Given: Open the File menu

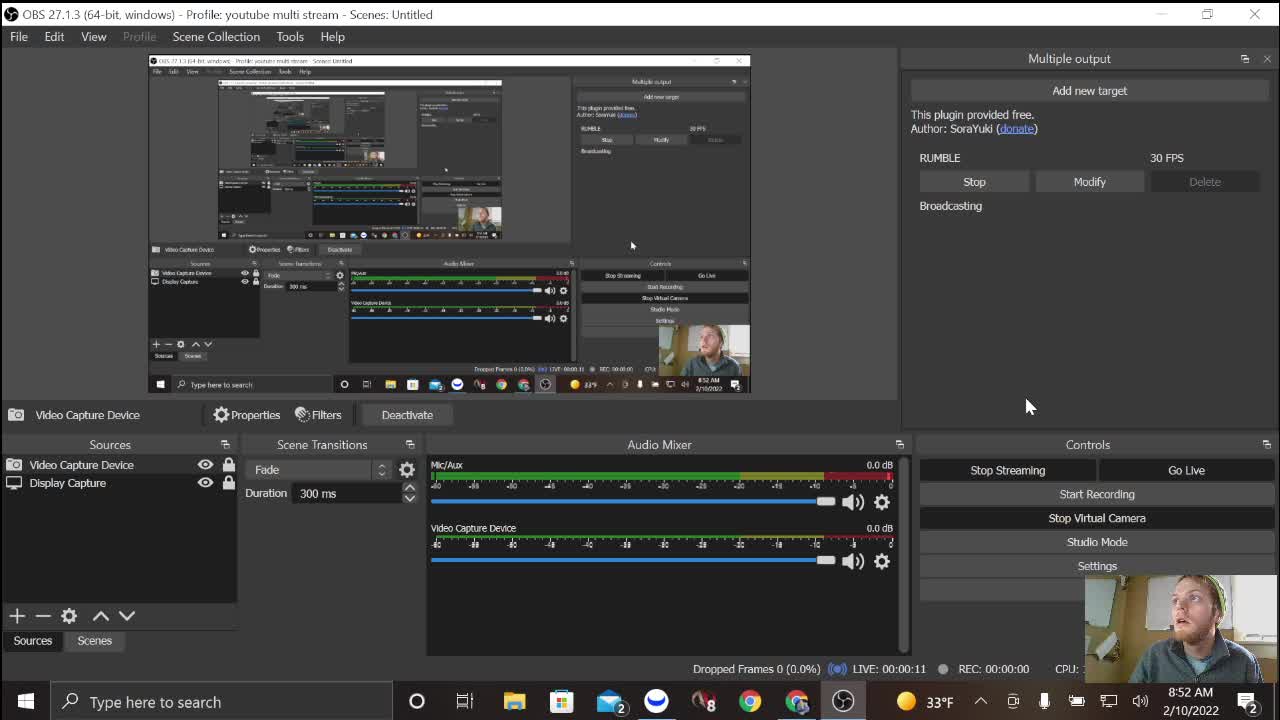Looking at the screenshot, I should coord(19,37).
